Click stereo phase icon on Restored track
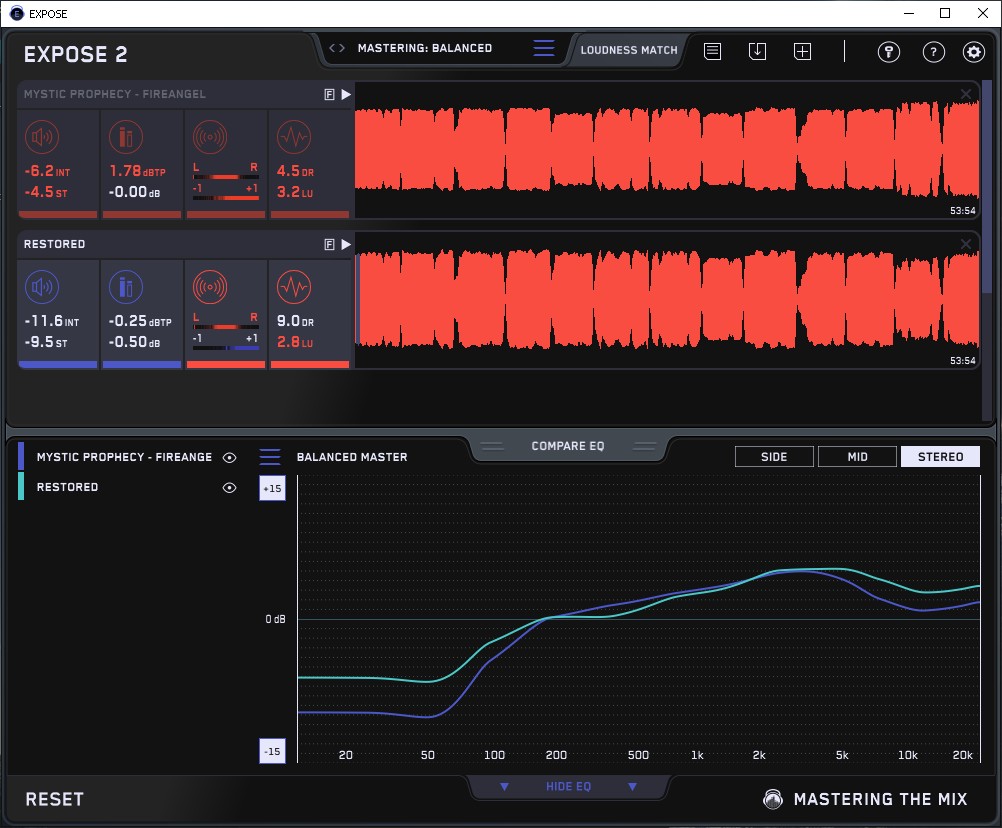Viewport: 1002px width, 828px height. pos(210,288)
